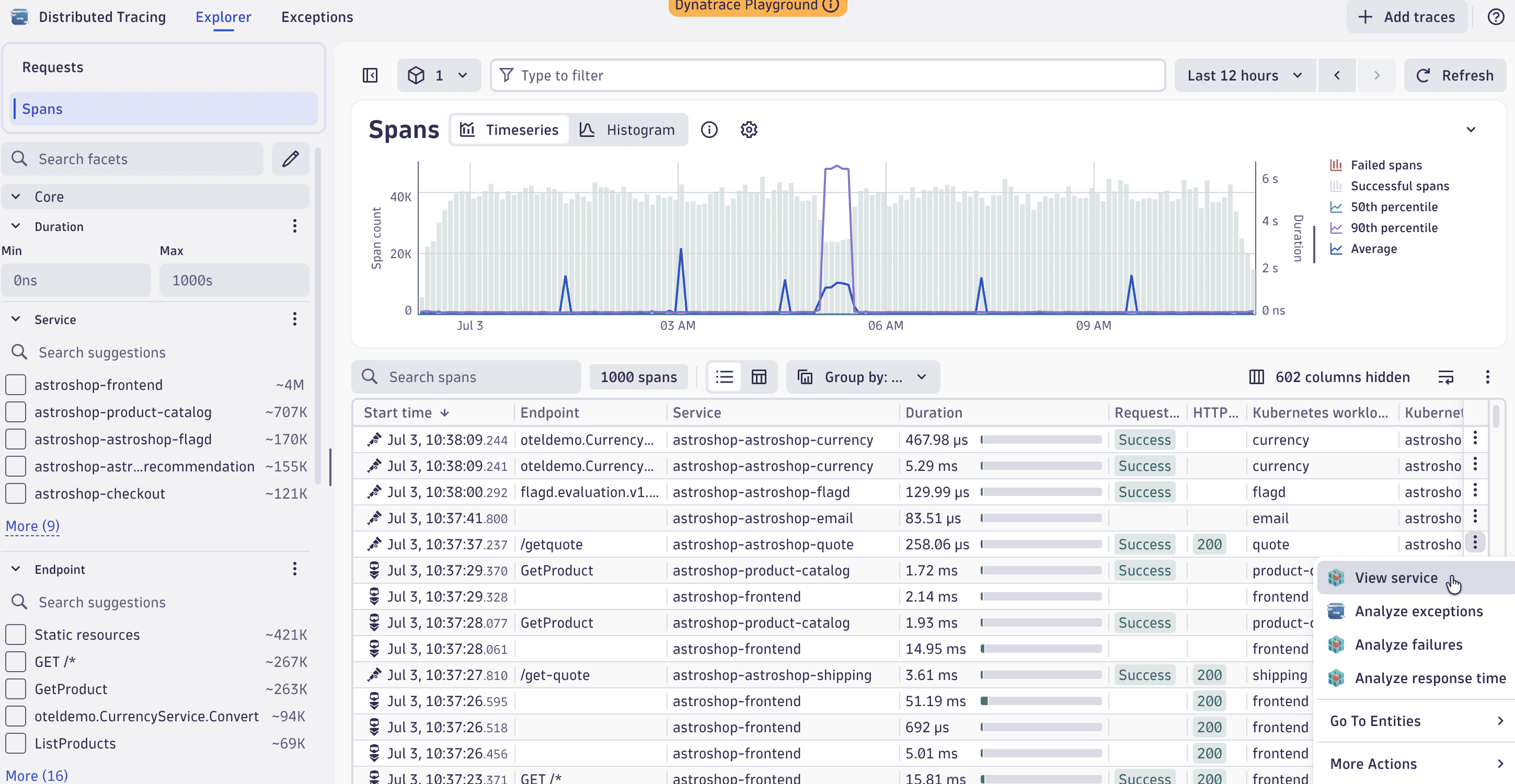Go to next time frame
The height and width of the screenshot is (784, 1515).
[1376, 75]
